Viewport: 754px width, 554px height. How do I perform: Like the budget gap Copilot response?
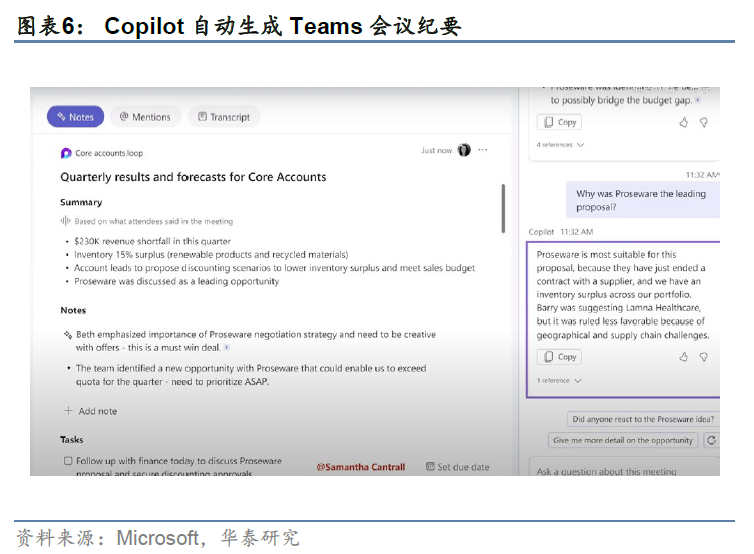[683, 123]
